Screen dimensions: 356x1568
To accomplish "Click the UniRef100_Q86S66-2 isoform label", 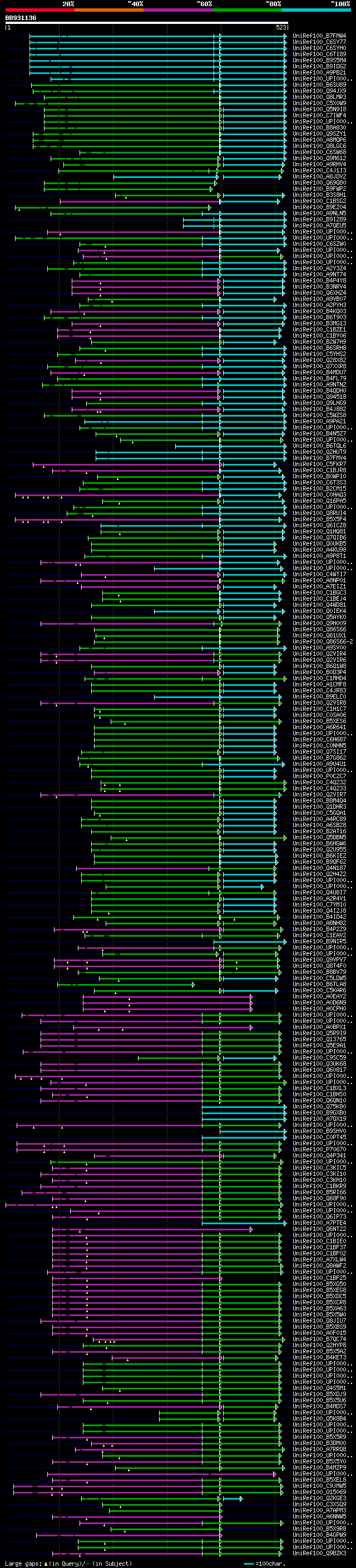I will (323, 641).
